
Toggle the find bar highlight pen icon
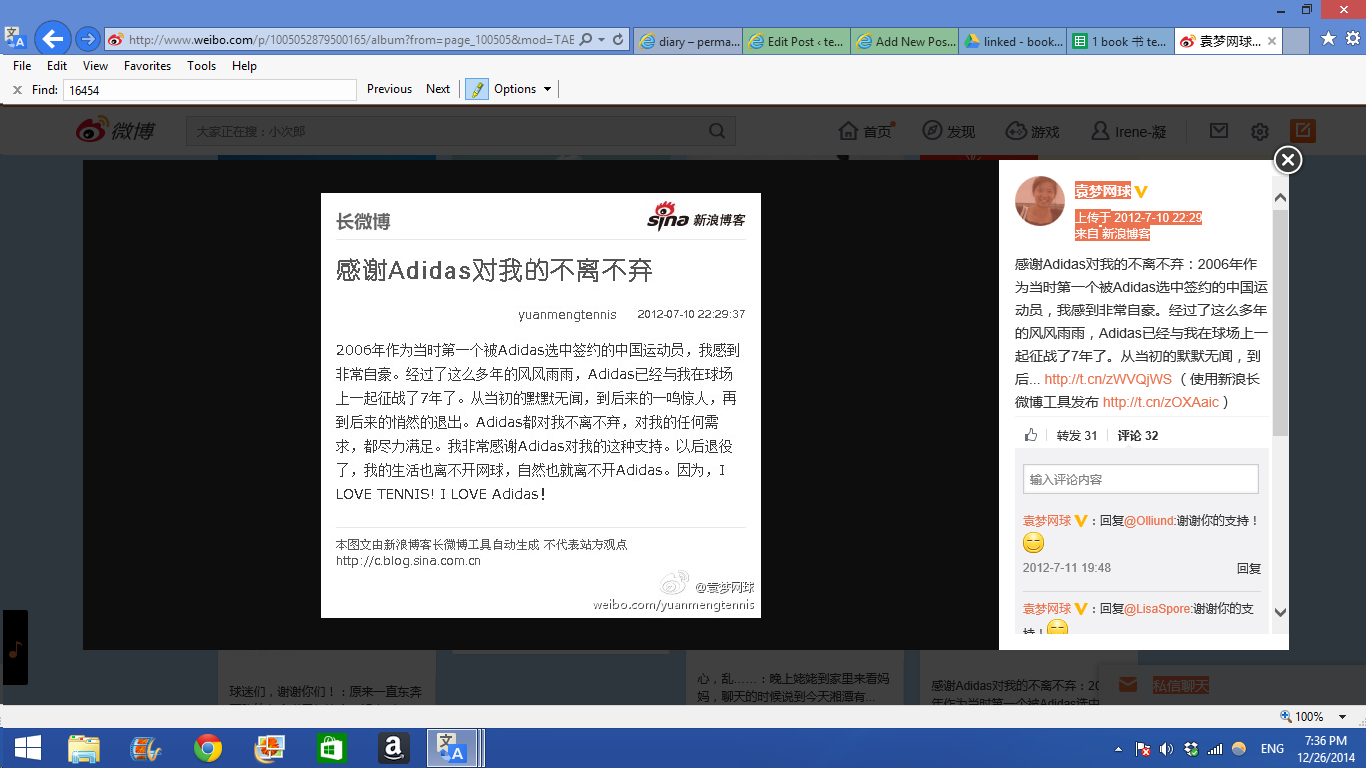coord(476,89)
